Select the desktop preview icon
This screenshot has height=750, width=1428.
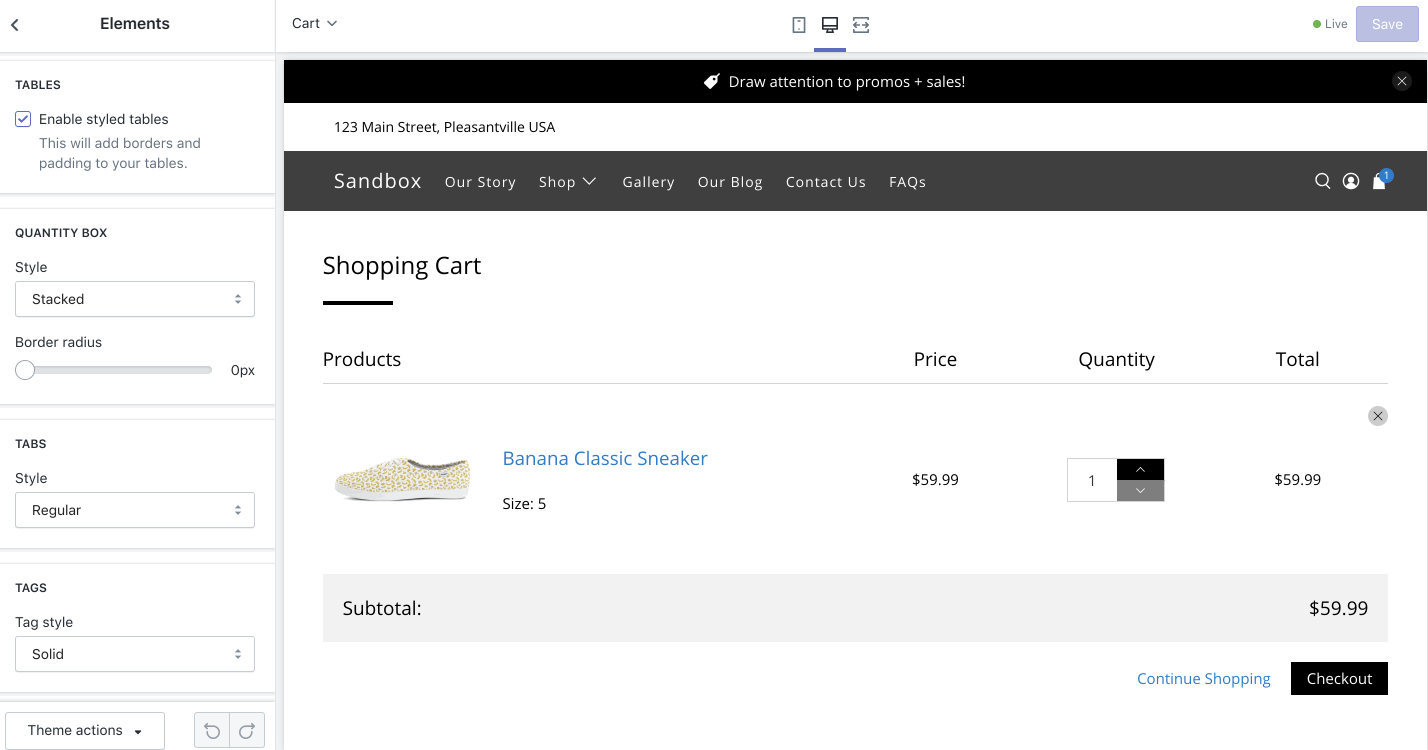click(829, 25)
